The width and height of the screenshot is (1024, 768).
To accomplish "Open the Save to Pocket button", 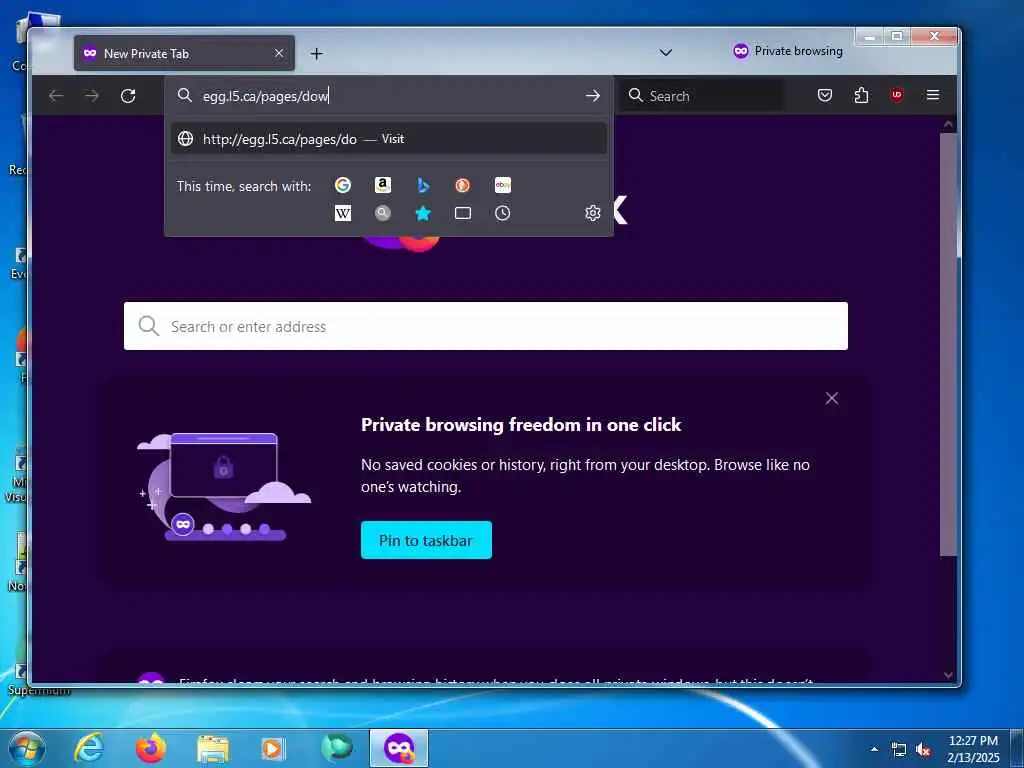I will [x=825, y=96].
